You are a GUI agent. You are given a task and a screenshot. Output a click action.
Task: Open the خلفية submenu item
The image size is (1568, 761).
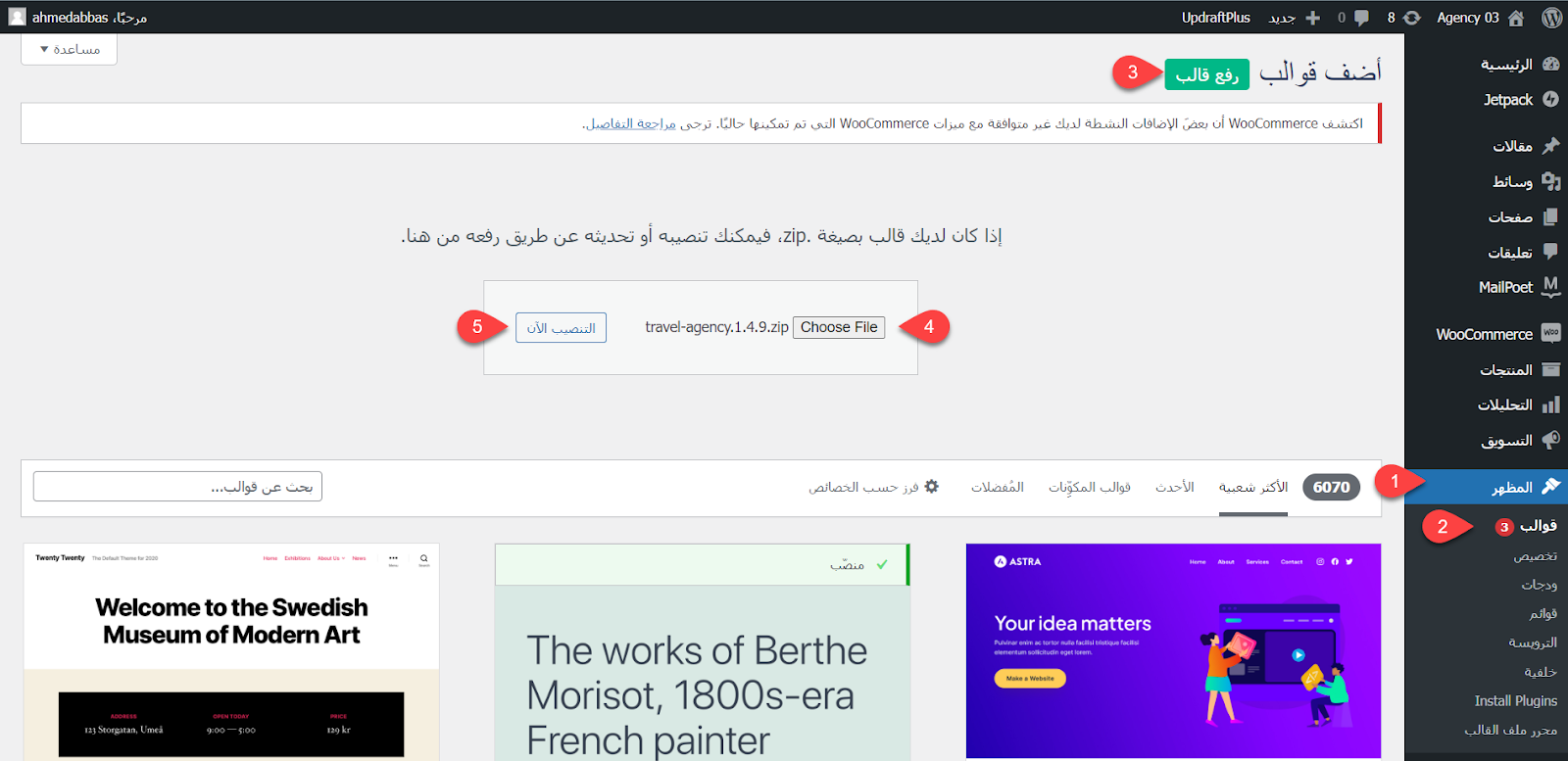(x=1541, y=672)
